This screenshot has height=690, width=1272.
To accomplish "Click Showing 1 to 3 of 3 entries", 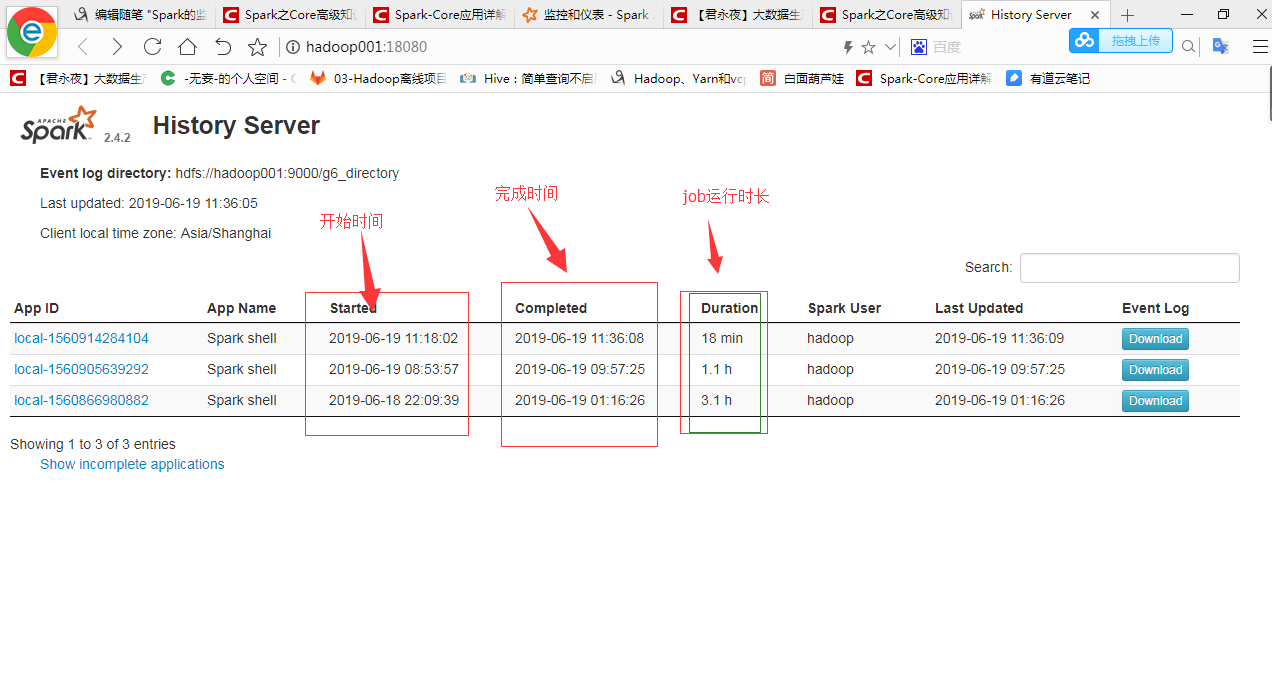I will click(93, 444).
